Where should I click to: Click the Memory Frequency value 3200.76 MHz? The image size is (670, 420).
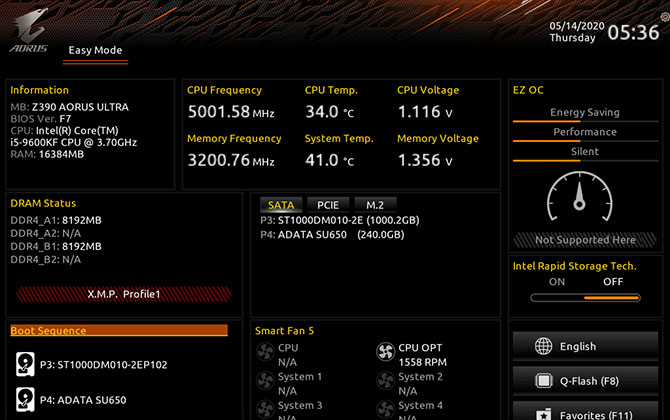click(231, 160)
